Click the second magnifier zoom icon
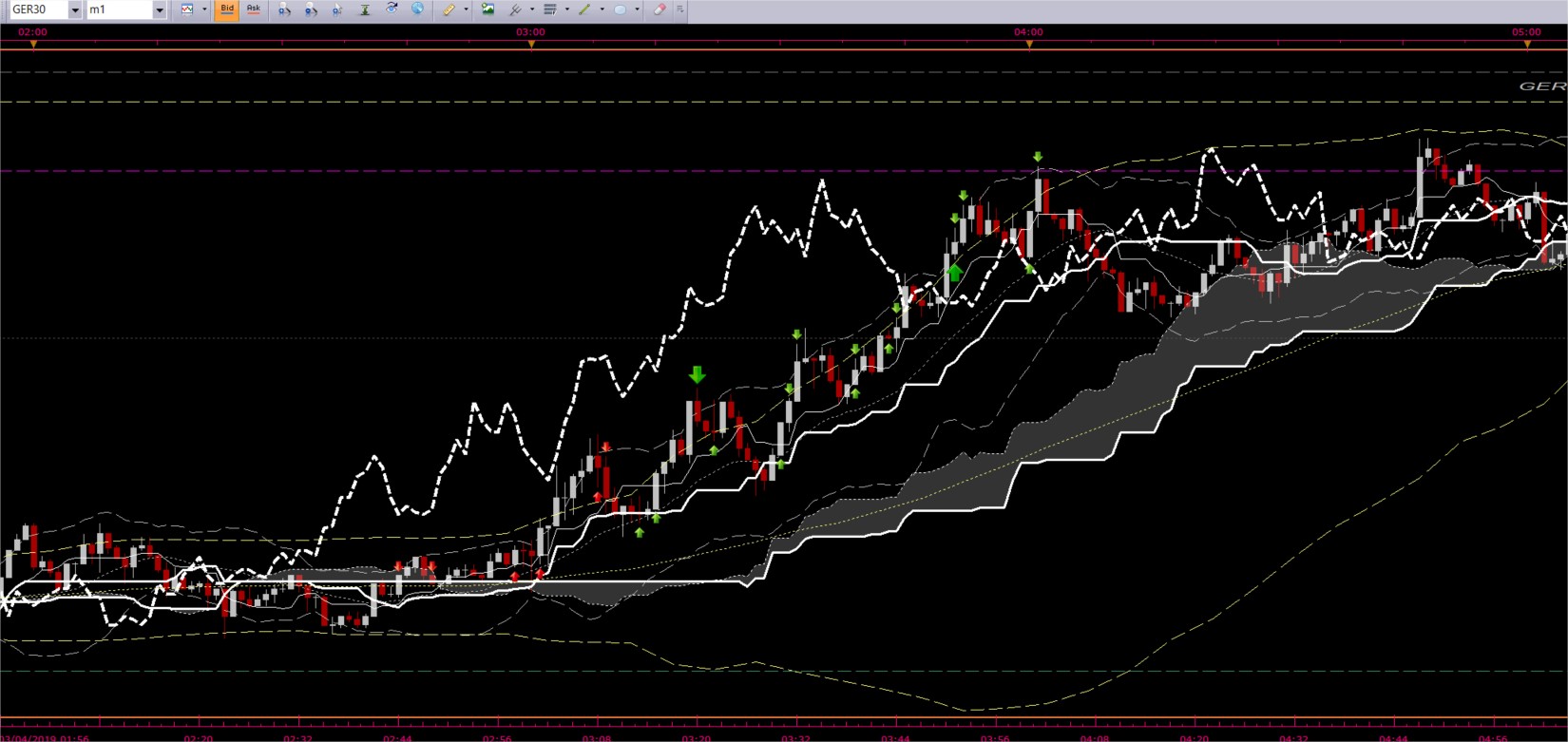Screen dimensions: 1568x742 [x=311, y=10]
